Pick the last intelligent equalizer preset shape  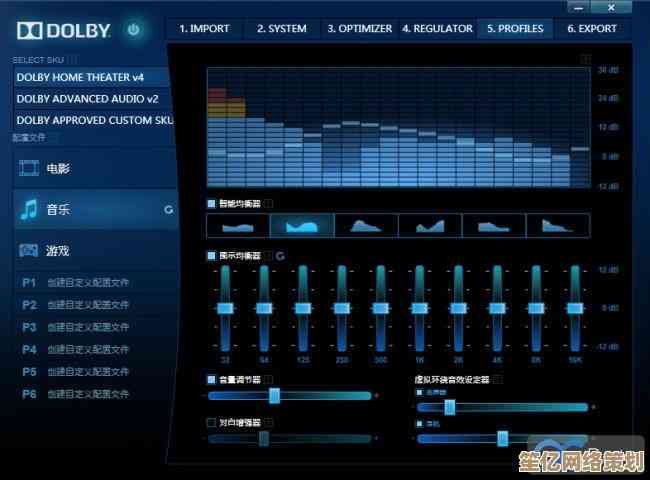click(x=558, y=226)
